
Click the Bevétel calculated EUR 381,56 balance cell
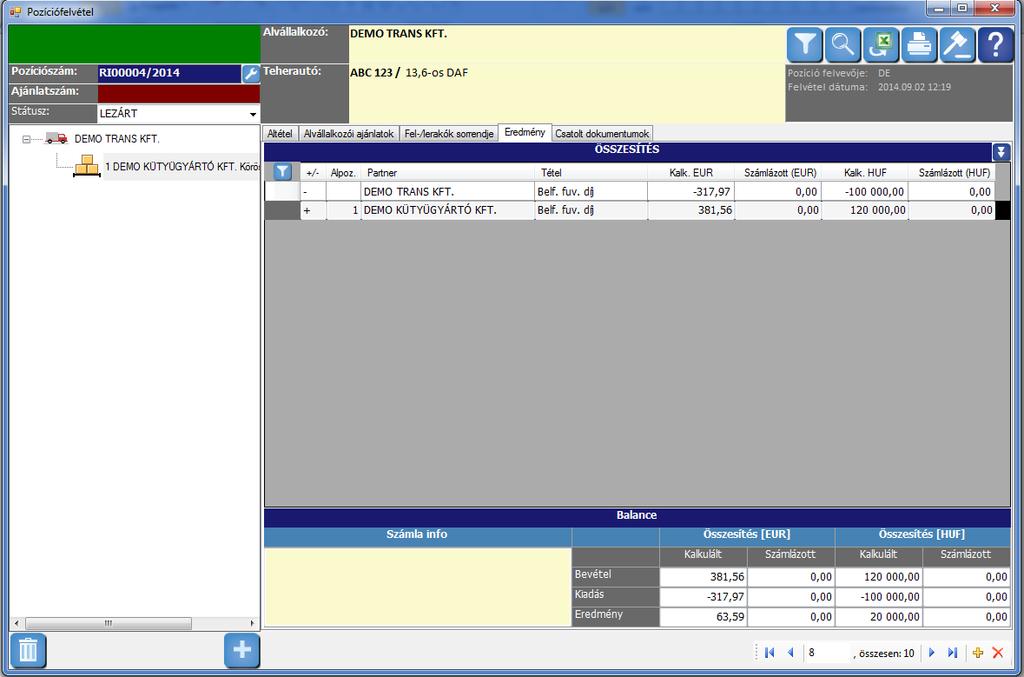point(703,576)
